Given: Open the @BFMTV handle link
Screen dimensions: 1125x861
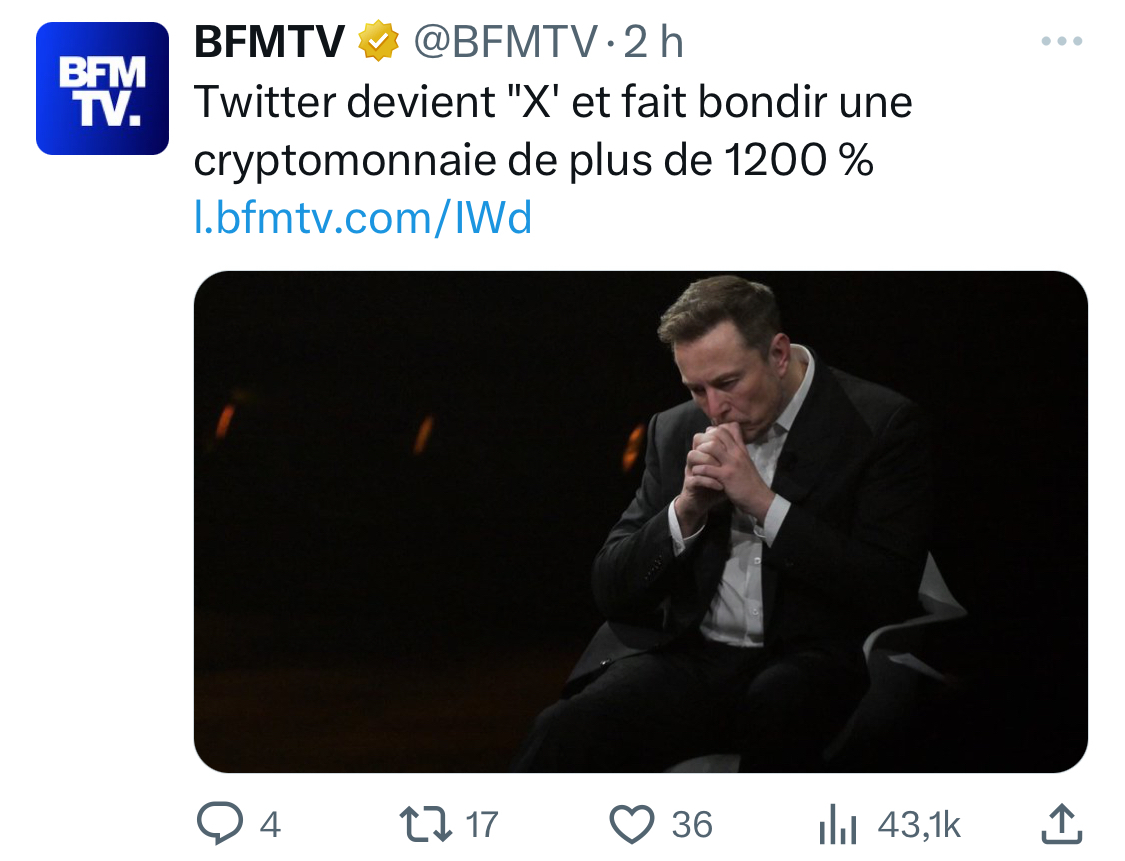Looking at the screenshot, I should pyautogui.click(x=506, y=42).
